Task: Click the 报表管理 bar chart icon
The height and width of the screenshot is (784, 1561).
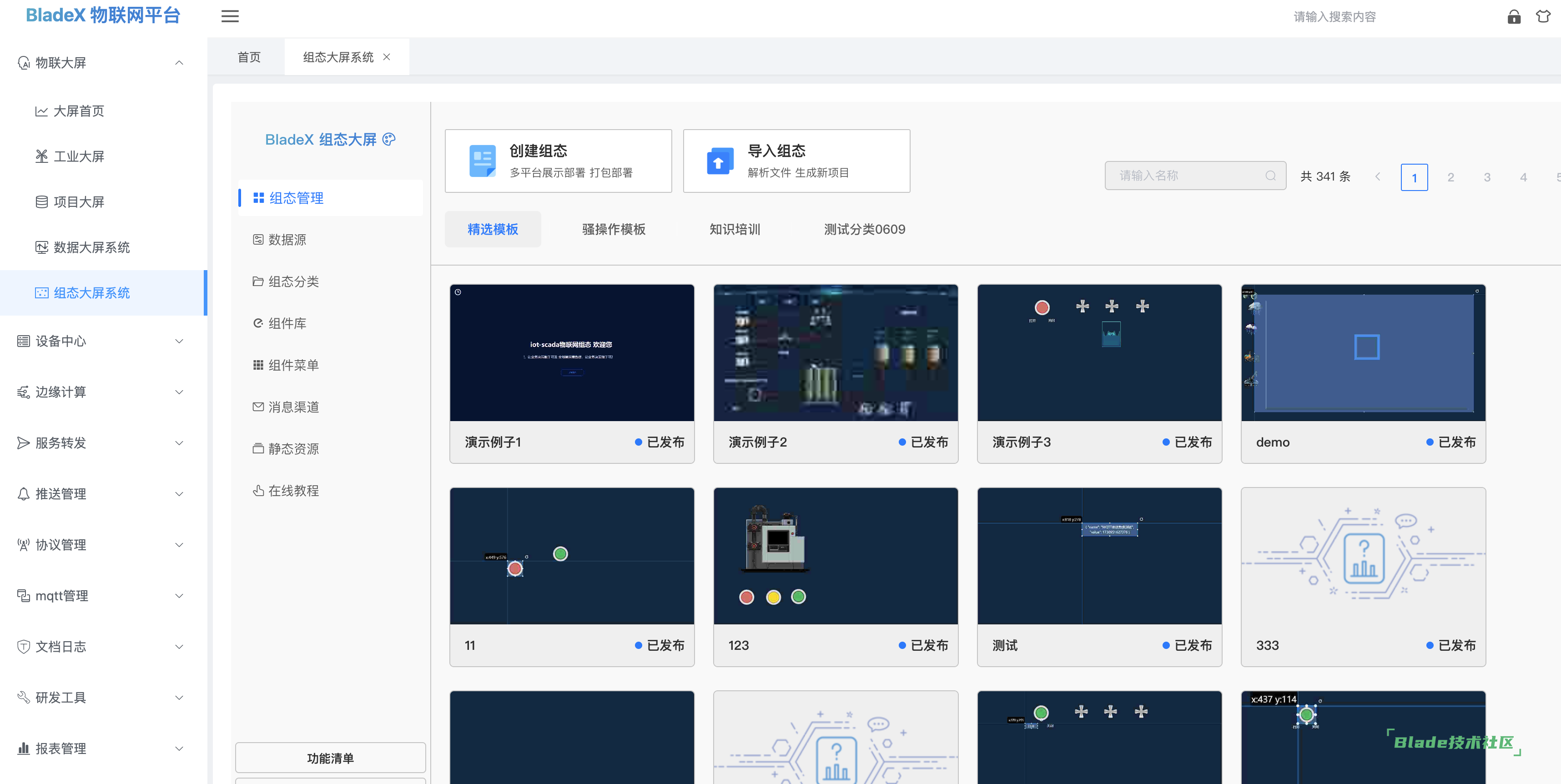Action: [23, 748]
